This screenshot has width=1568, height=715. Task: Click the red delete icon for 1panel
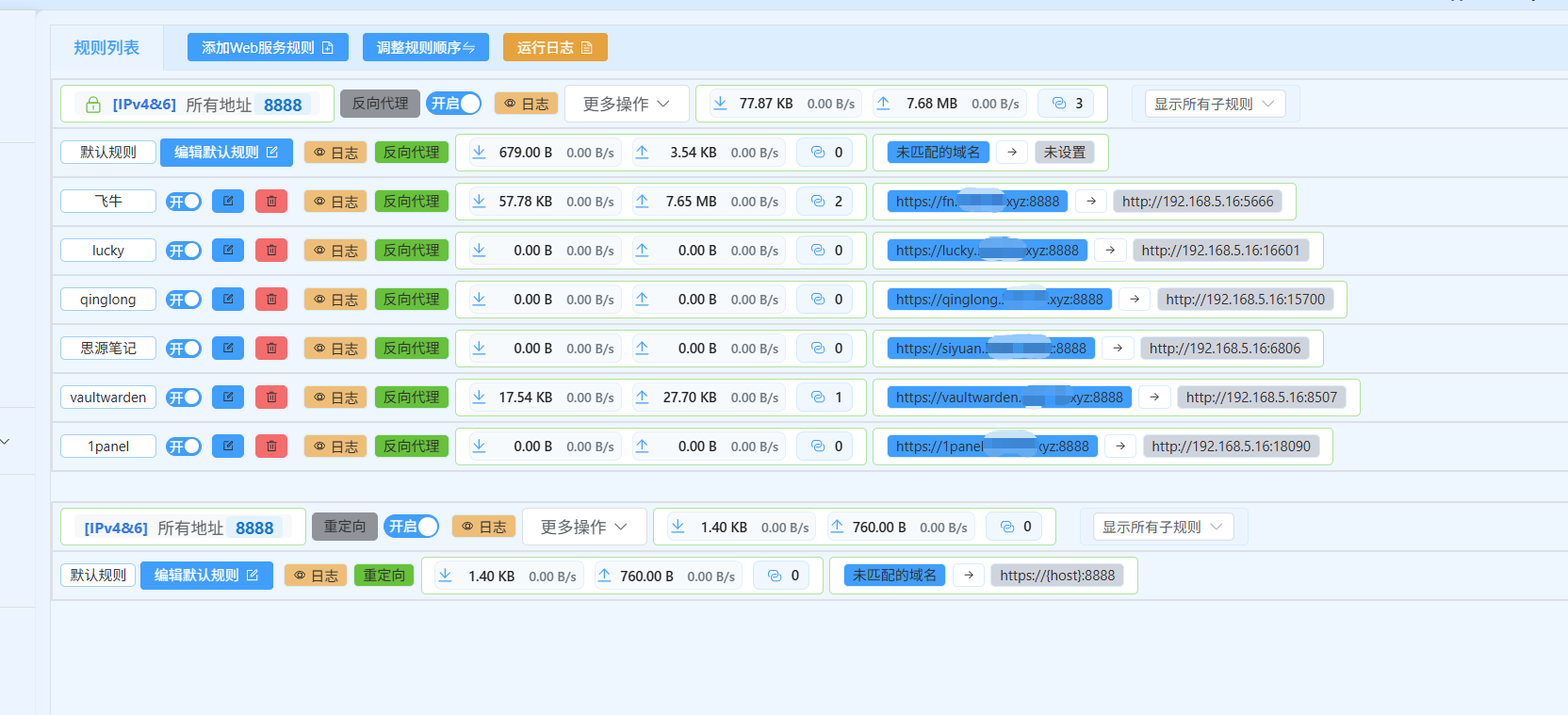tap(271, 447)
